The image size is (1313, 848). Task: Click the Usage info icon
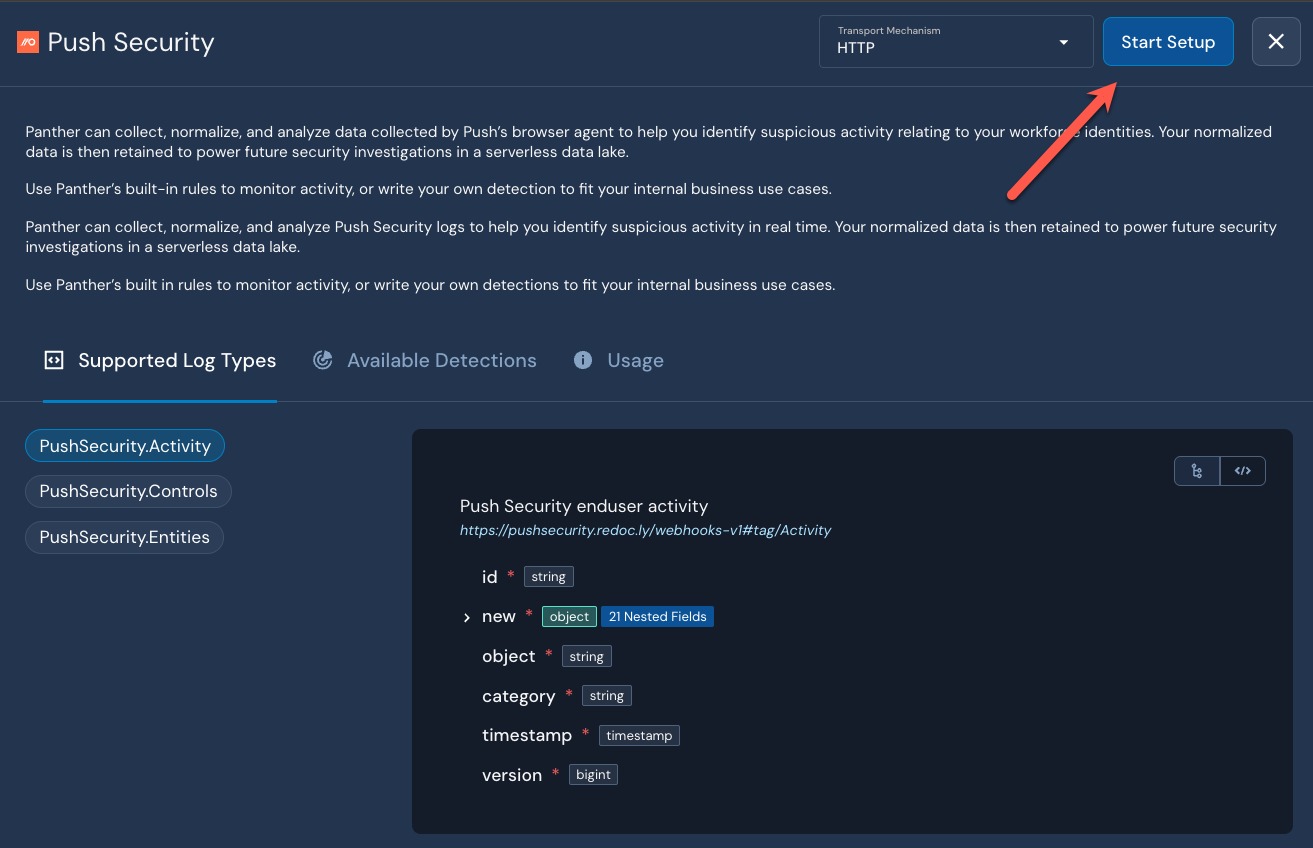coord(583,360)
